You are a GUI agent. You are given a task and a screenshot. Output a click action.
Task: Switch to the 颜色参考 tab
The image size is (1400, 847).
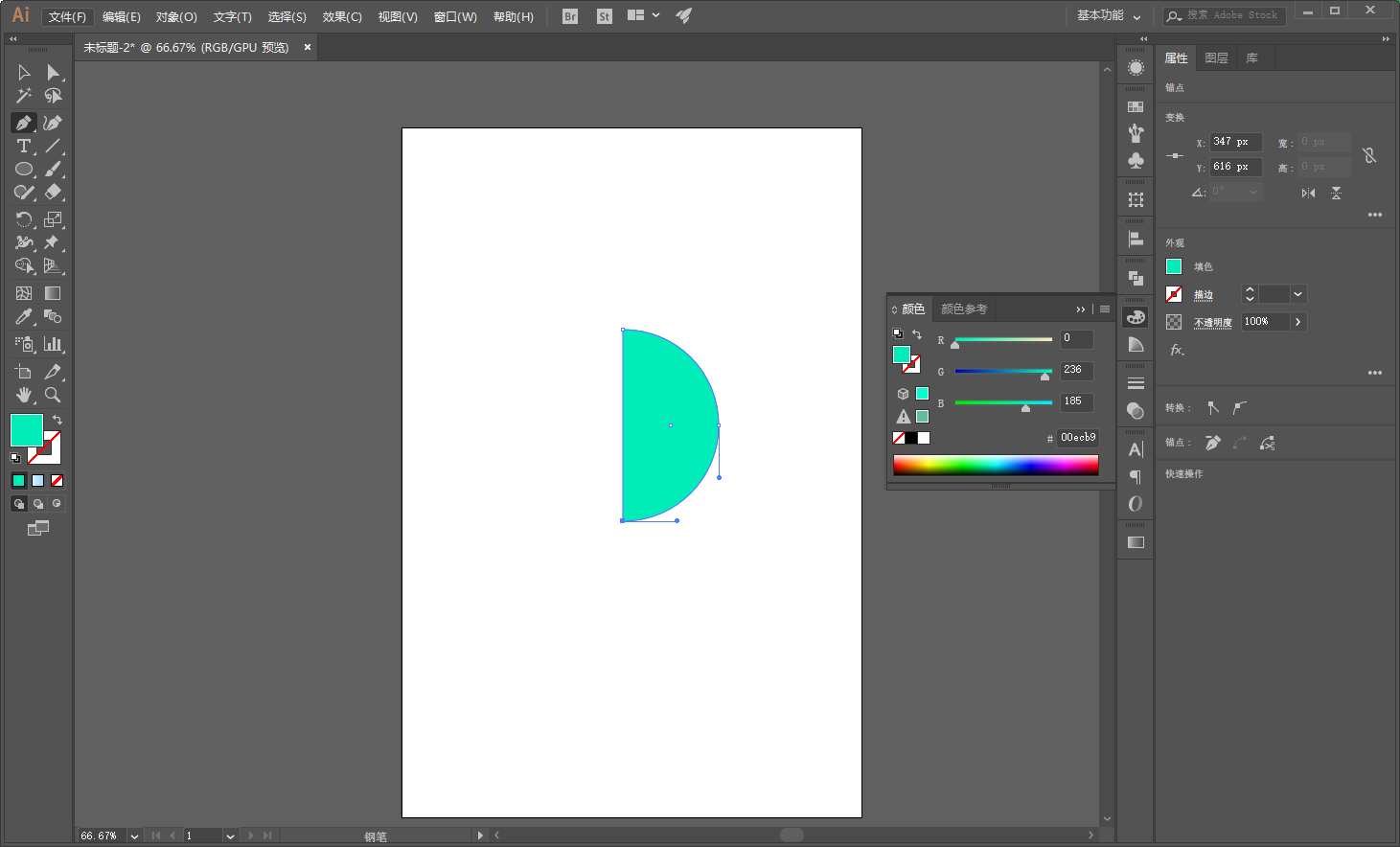pos(964,309)
